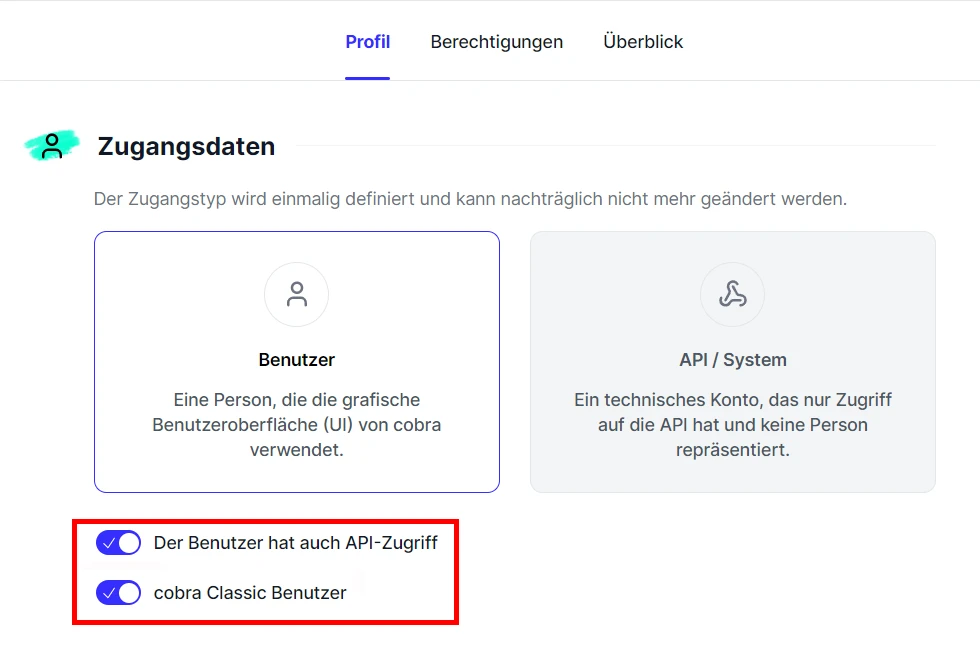The width and height of the screenshot is (980, 647).
Task: Open the Überblick tab
Action: tap(642, 42)
